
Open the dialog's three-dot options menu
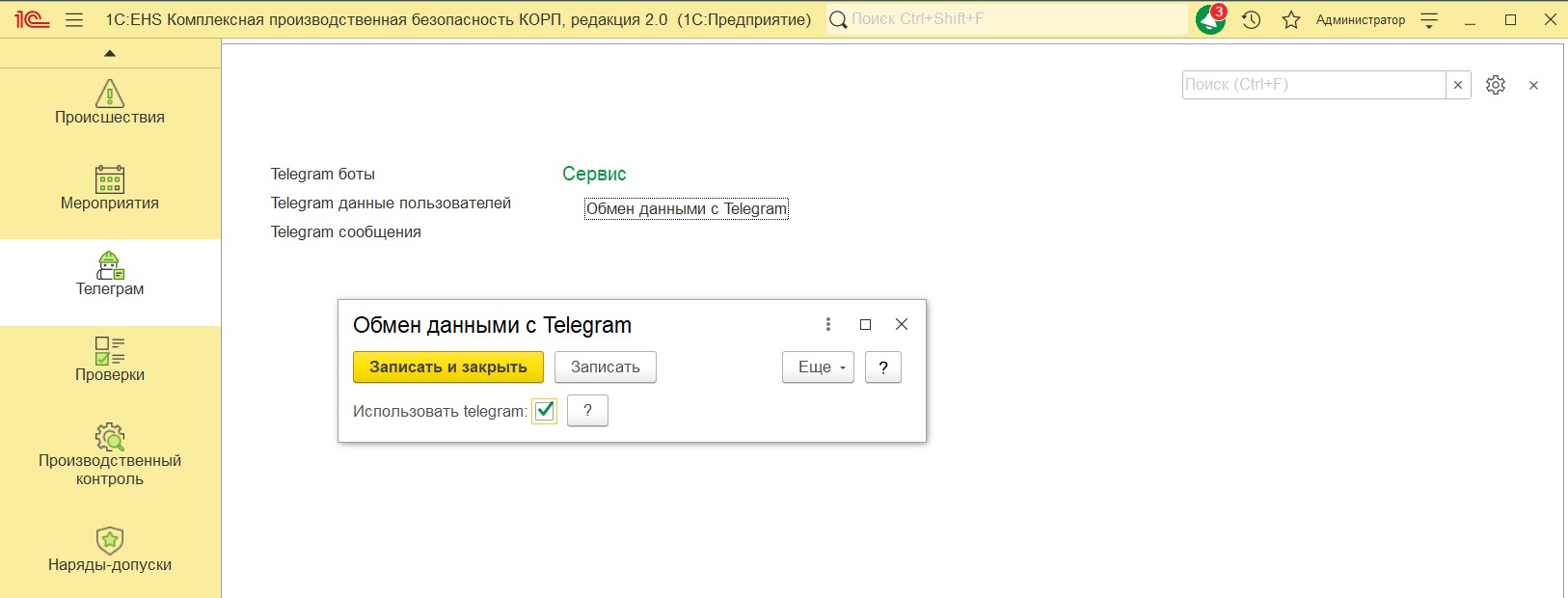point(828,325)
